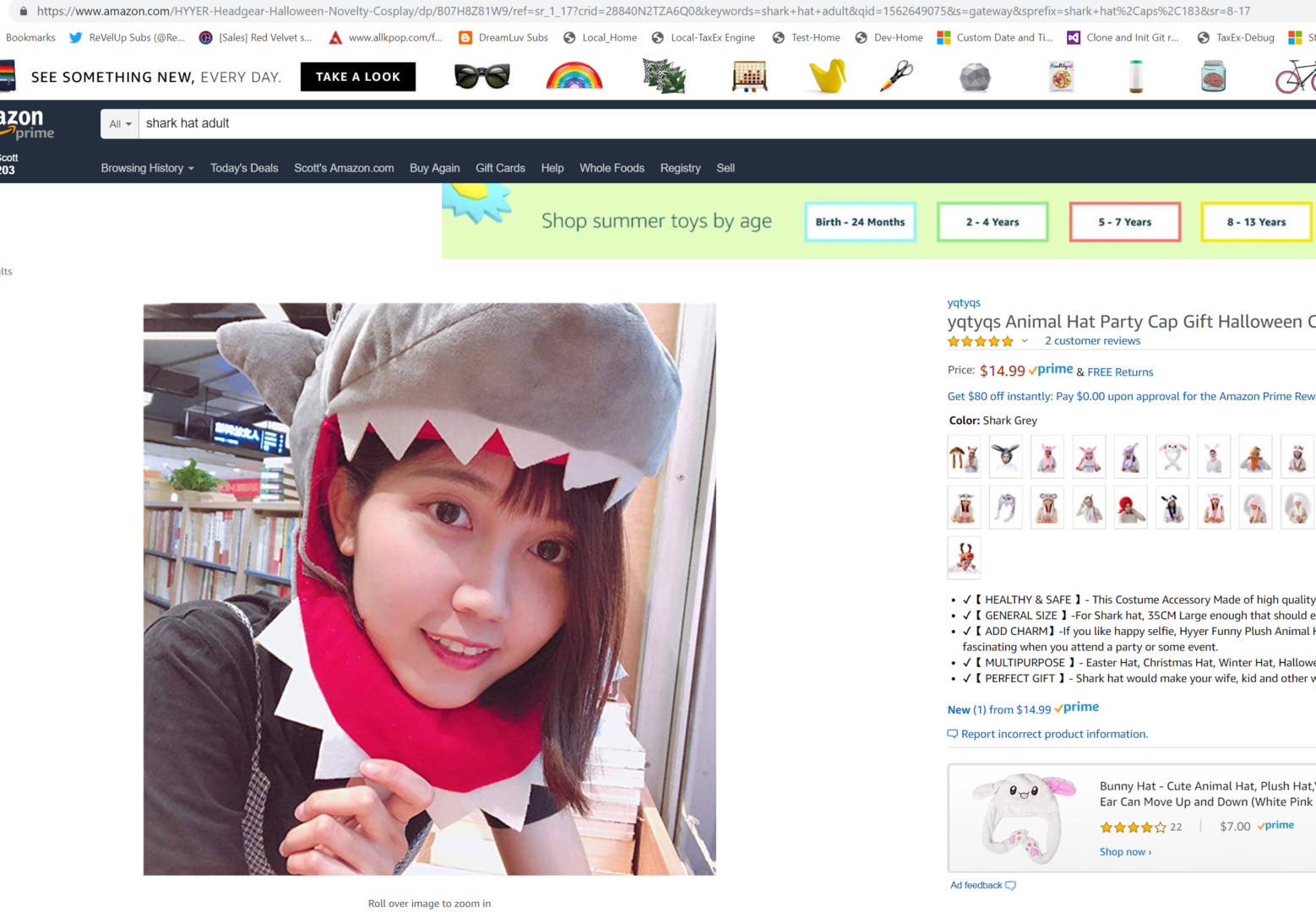Image resolution: width=1316 pixels, height=912 pixels.
Task: Click the TAKE A LOOK button
Action: (x=358, y=77)
